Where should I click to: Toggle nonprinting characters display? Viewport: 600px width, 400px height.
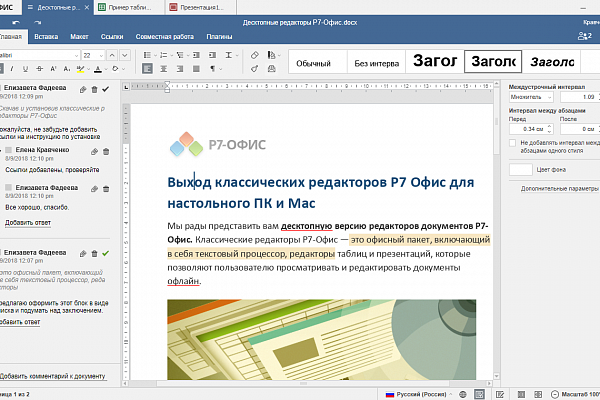pyautogui.click(x=212, y=69)
